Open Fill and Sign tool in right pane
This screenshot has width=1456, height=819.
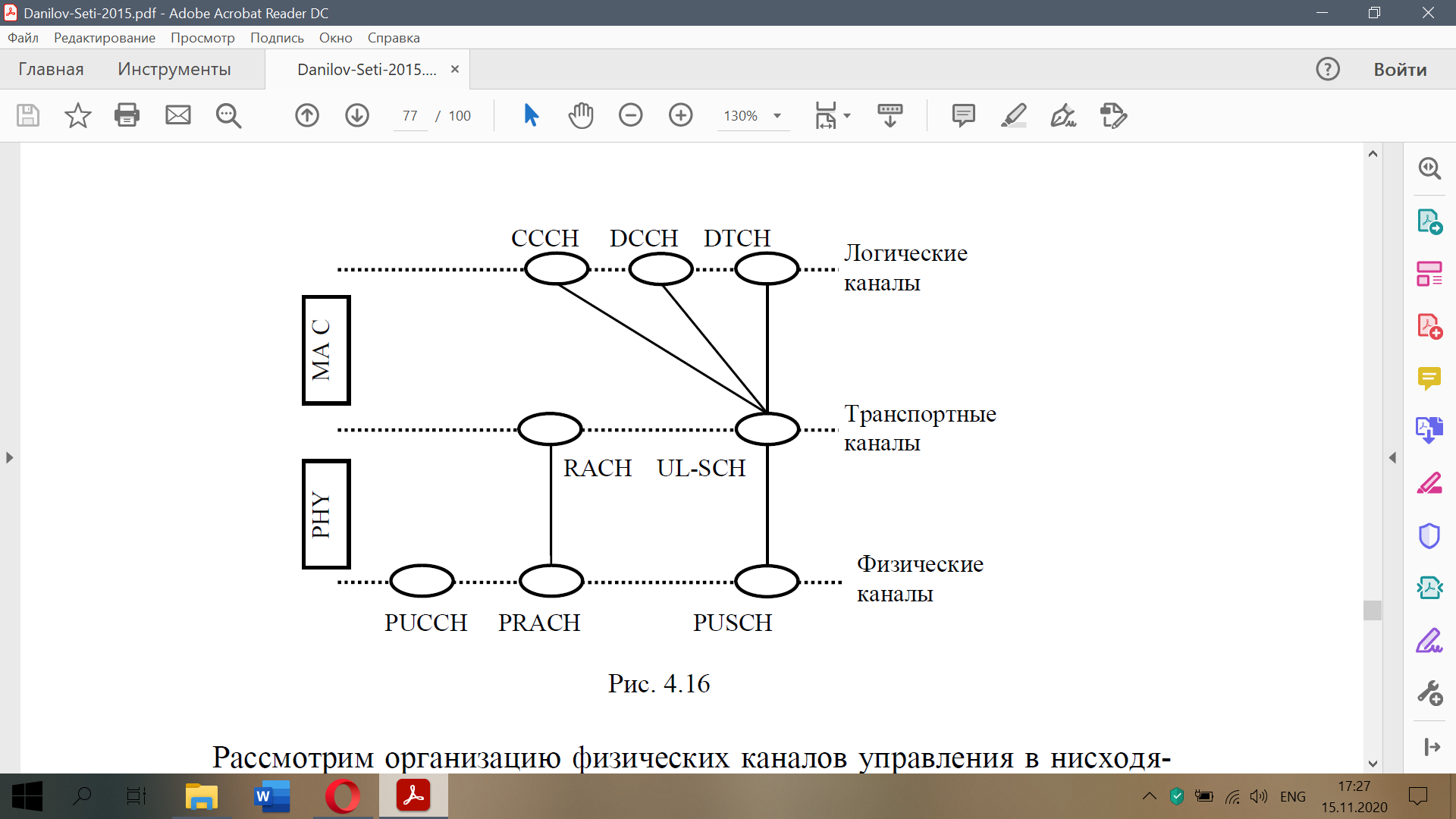coord(1429,641)
